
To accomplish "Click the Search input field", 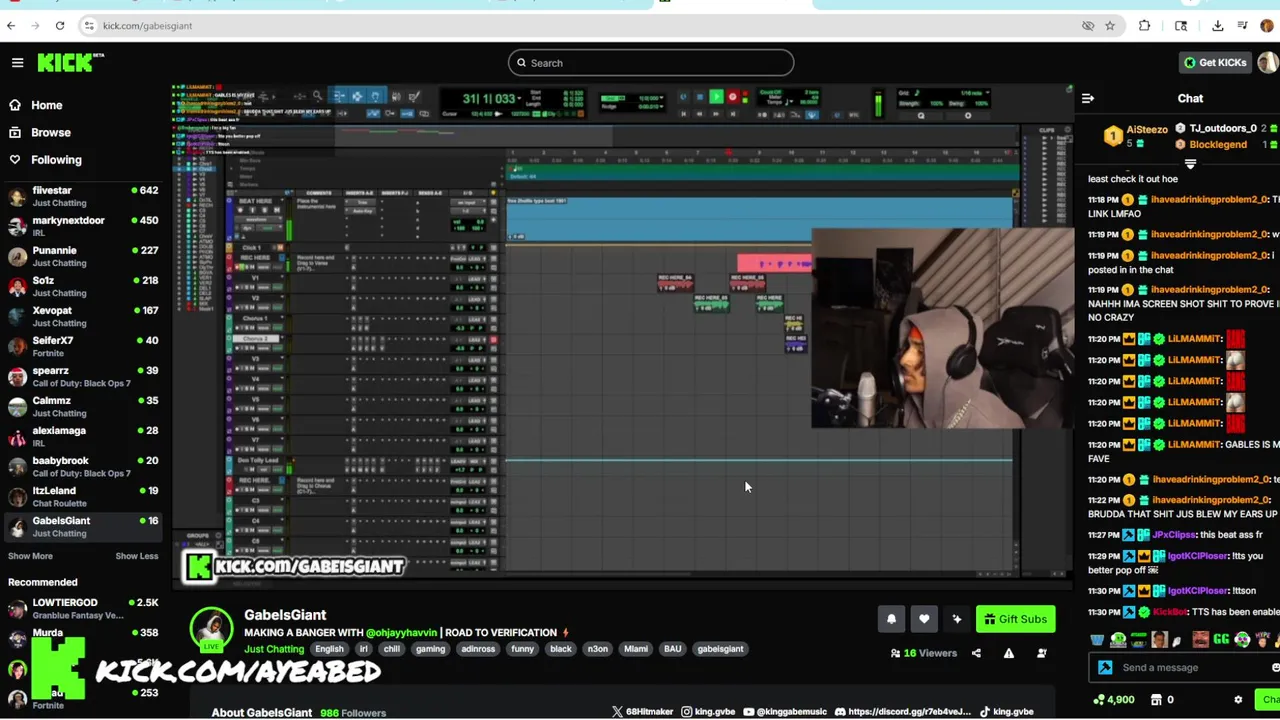I will 650,63.
